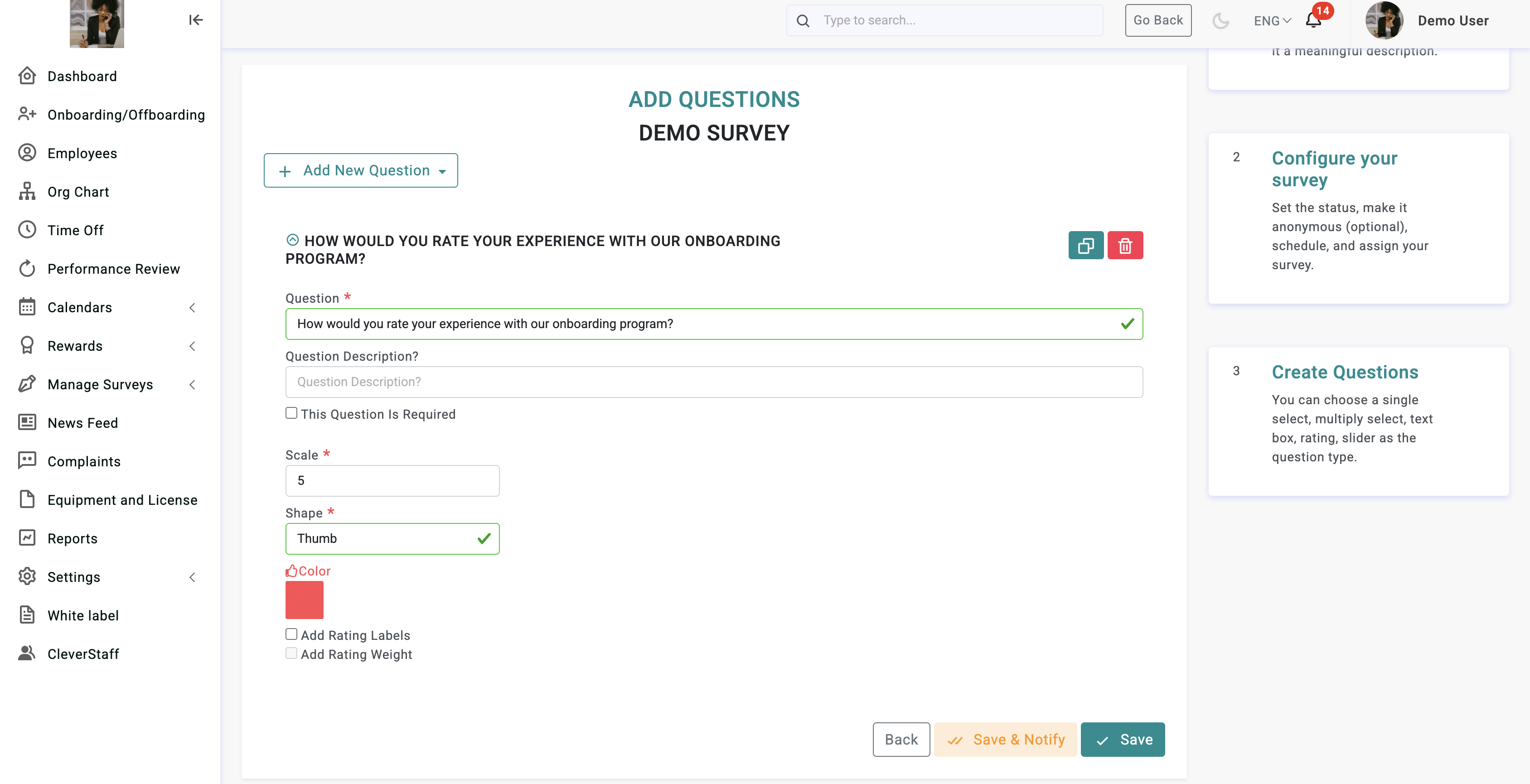The height and width of the screenshot is (784, 1530).
Task: Click the company logo photo in sidebar
Action: pyautogui.click(x=97, y=24)
